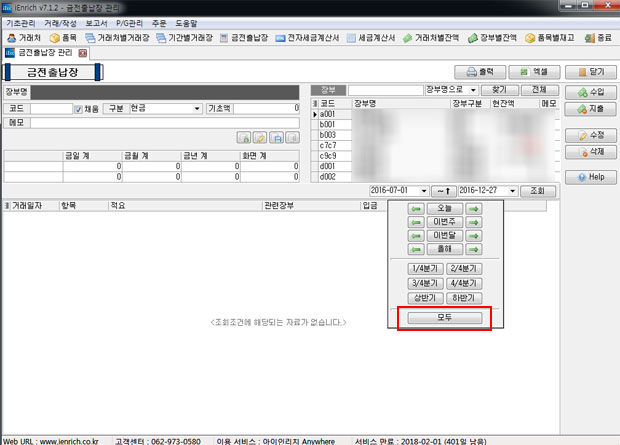Open the 거래/작성 menu
620x445 pixels.
[x=59, y=21]
